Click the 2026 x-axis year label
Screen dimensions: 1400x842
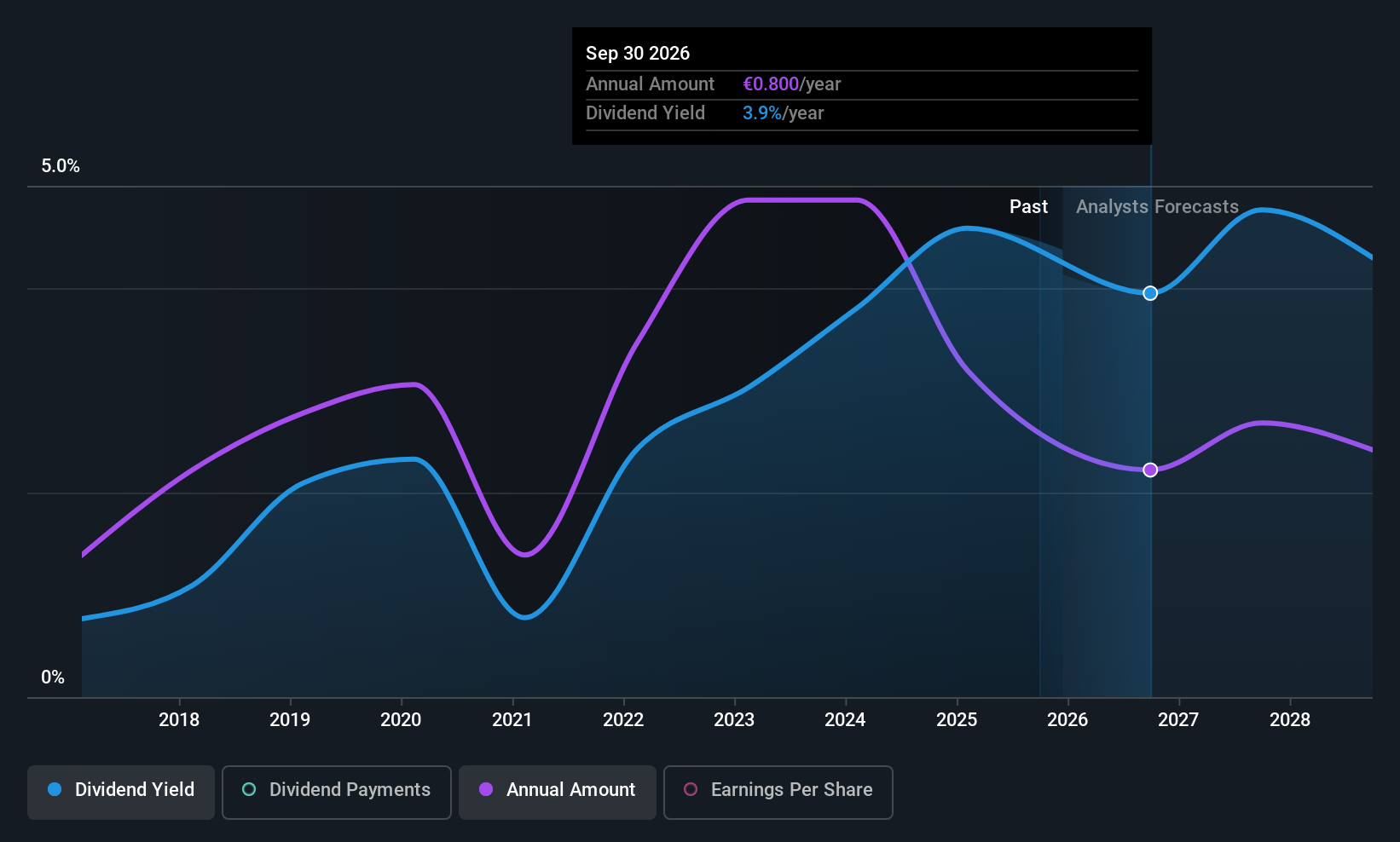point(1067,720)
